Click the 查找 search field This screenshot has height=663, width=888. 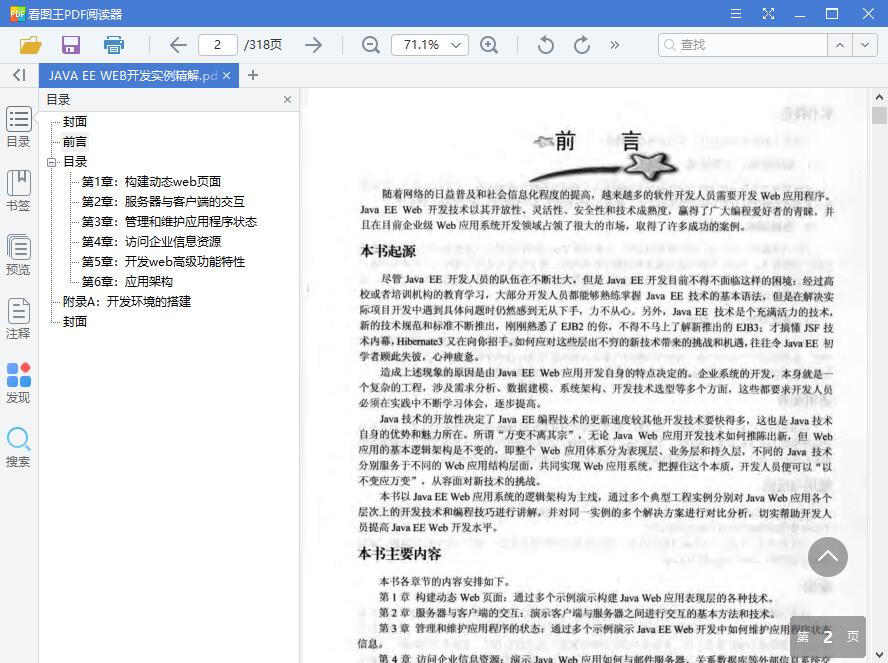pos(742,45)
